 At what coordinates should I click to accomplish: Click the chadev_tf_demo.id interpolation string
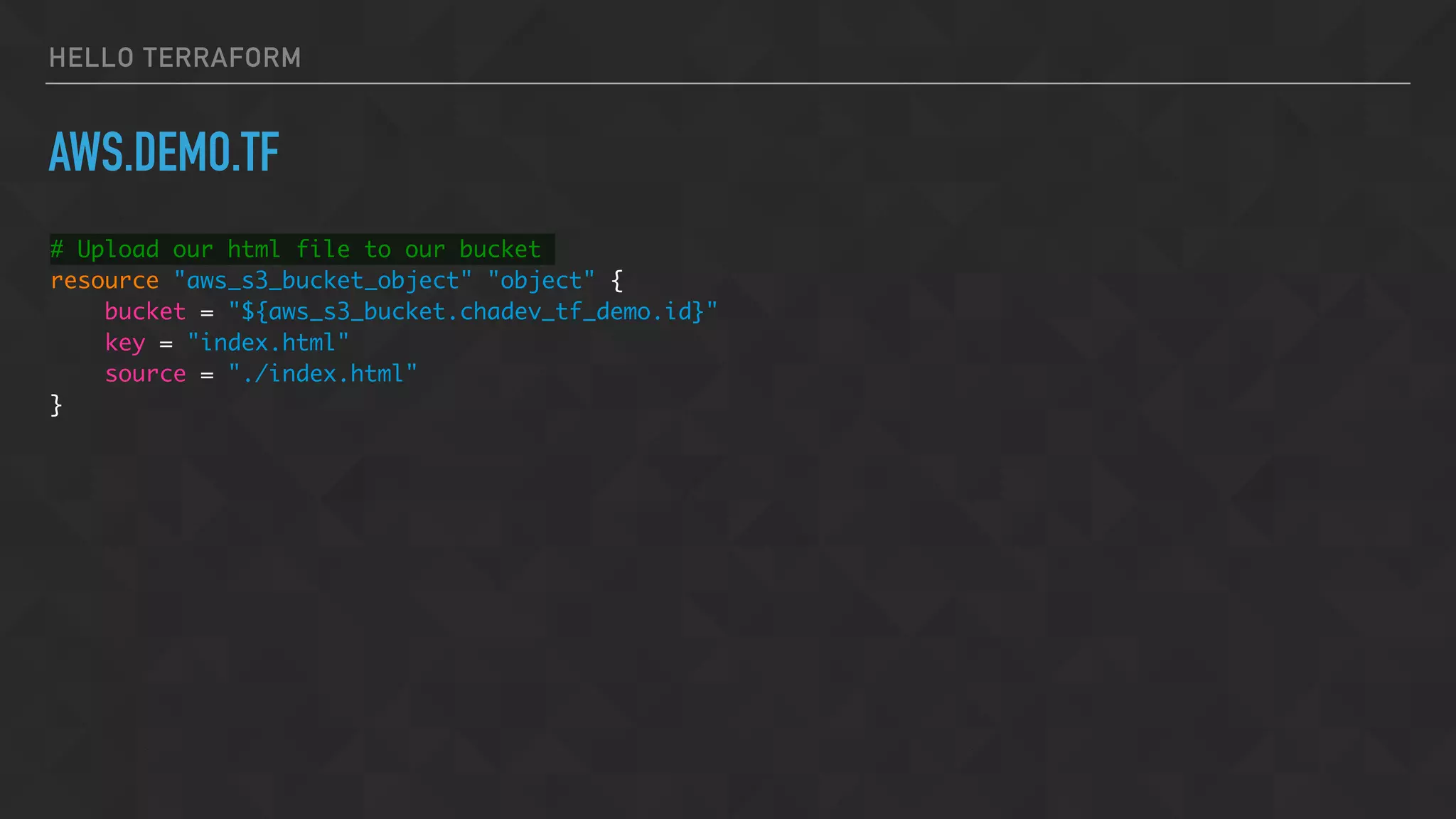pos(473,312)
